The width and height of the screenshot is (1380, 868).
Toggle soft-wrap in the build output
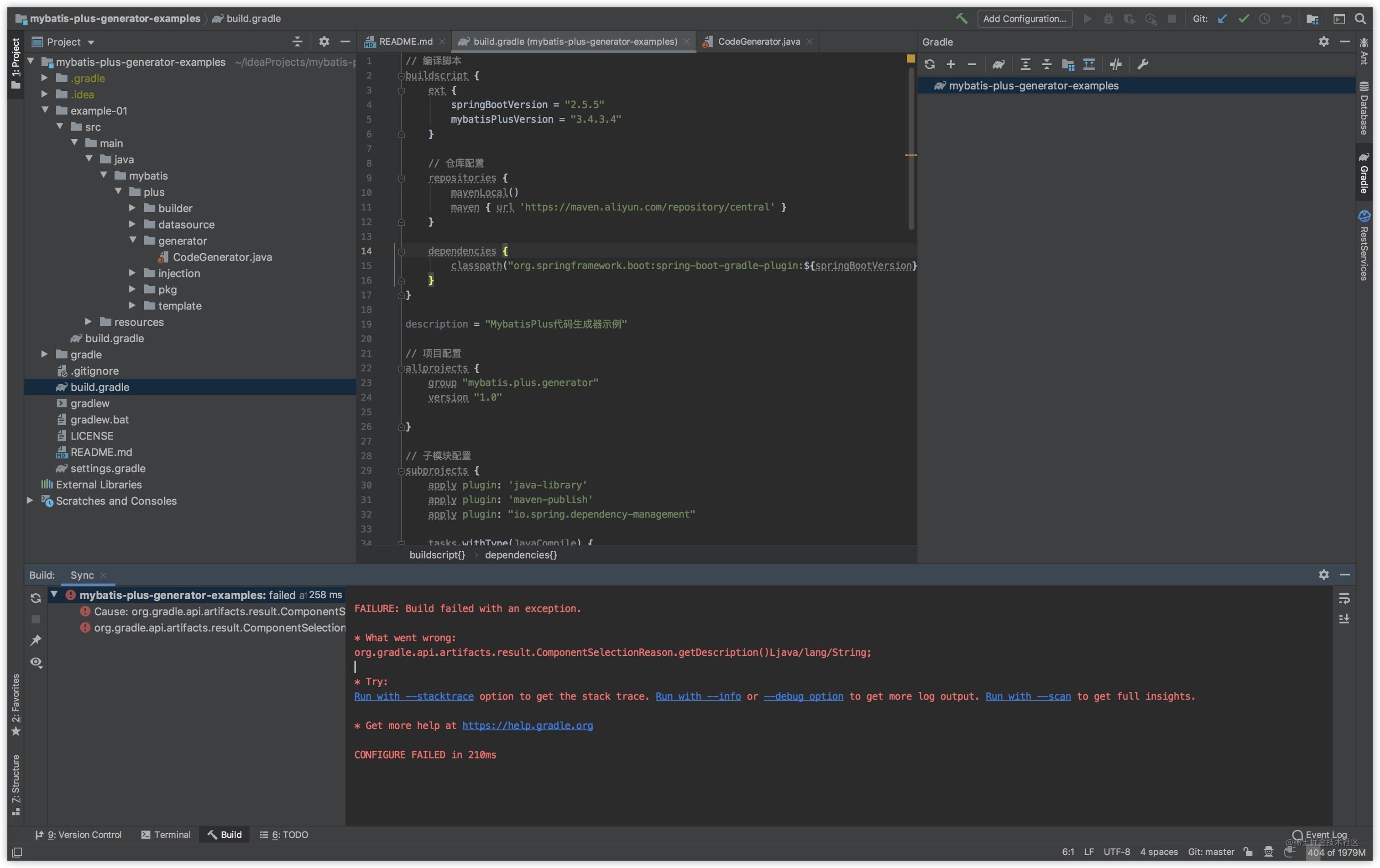1345,600
